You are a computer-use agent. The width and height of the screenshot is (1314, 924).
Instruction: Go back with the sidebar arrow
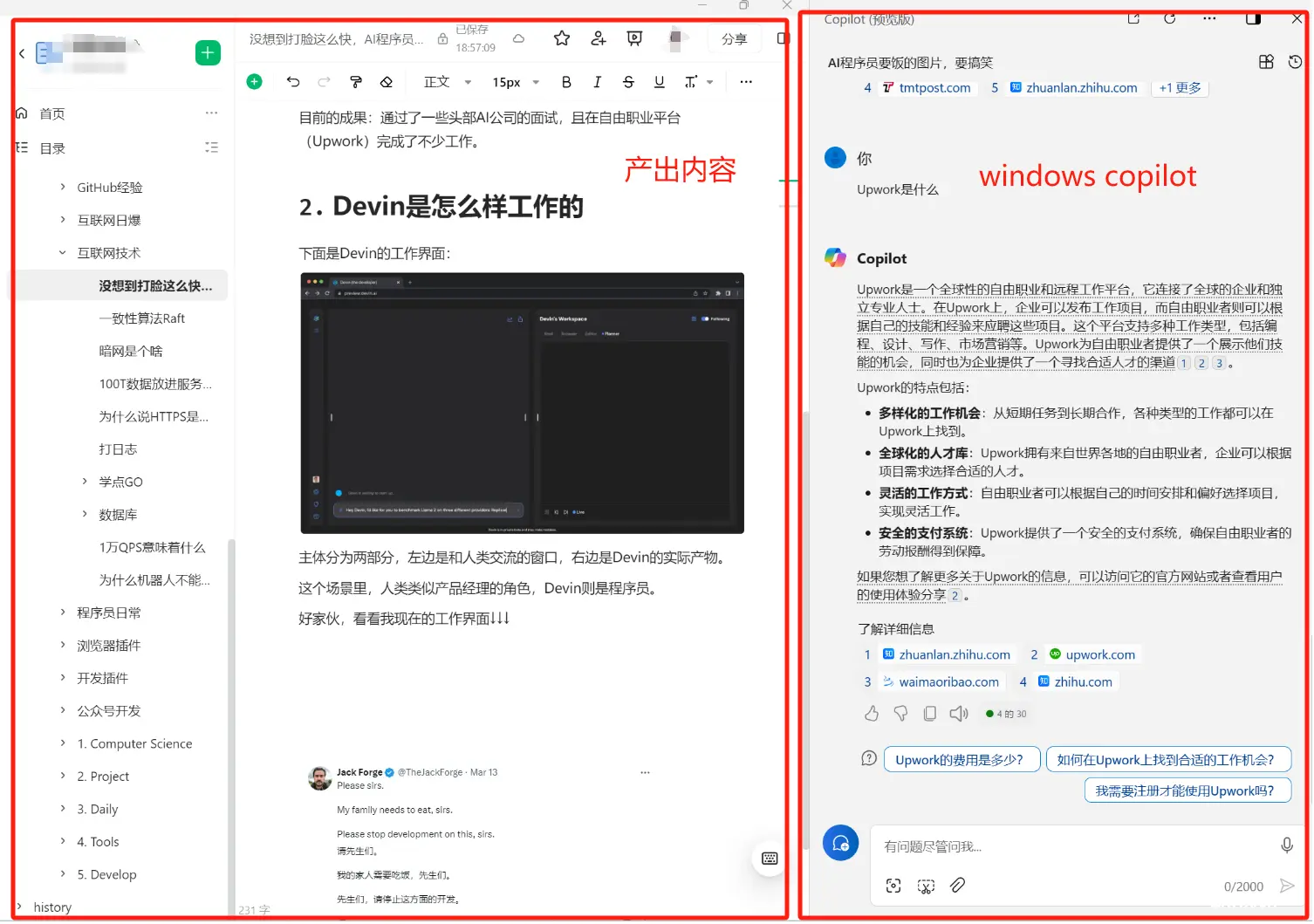coord(22,54)
